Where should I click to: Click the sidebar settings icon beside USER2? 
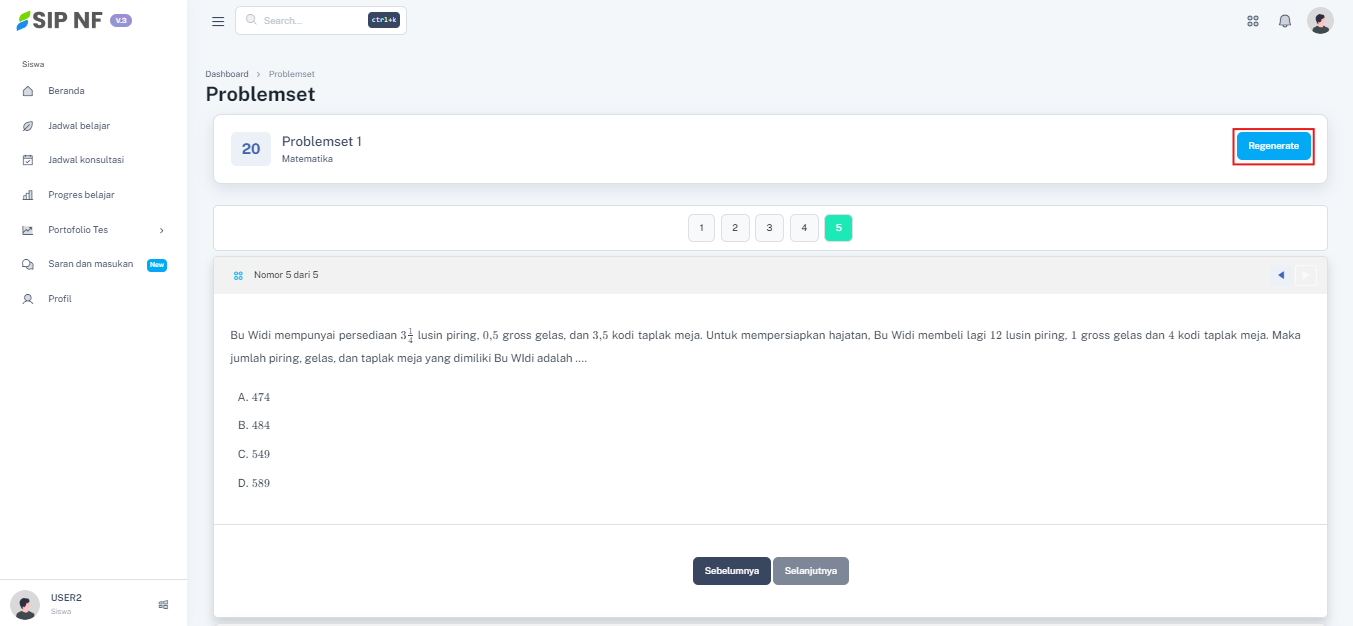163,604
